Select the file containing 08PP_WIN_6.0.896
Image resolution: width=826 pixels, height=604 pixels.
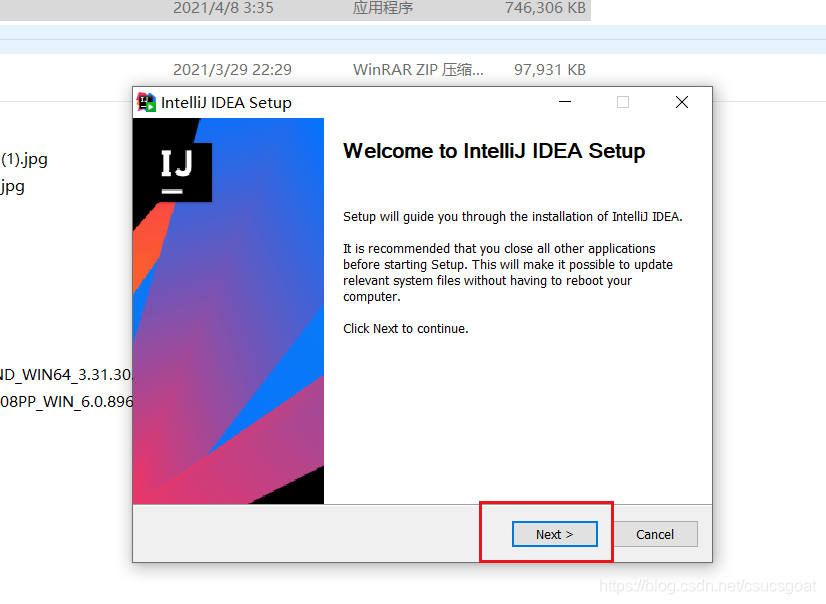66,402
